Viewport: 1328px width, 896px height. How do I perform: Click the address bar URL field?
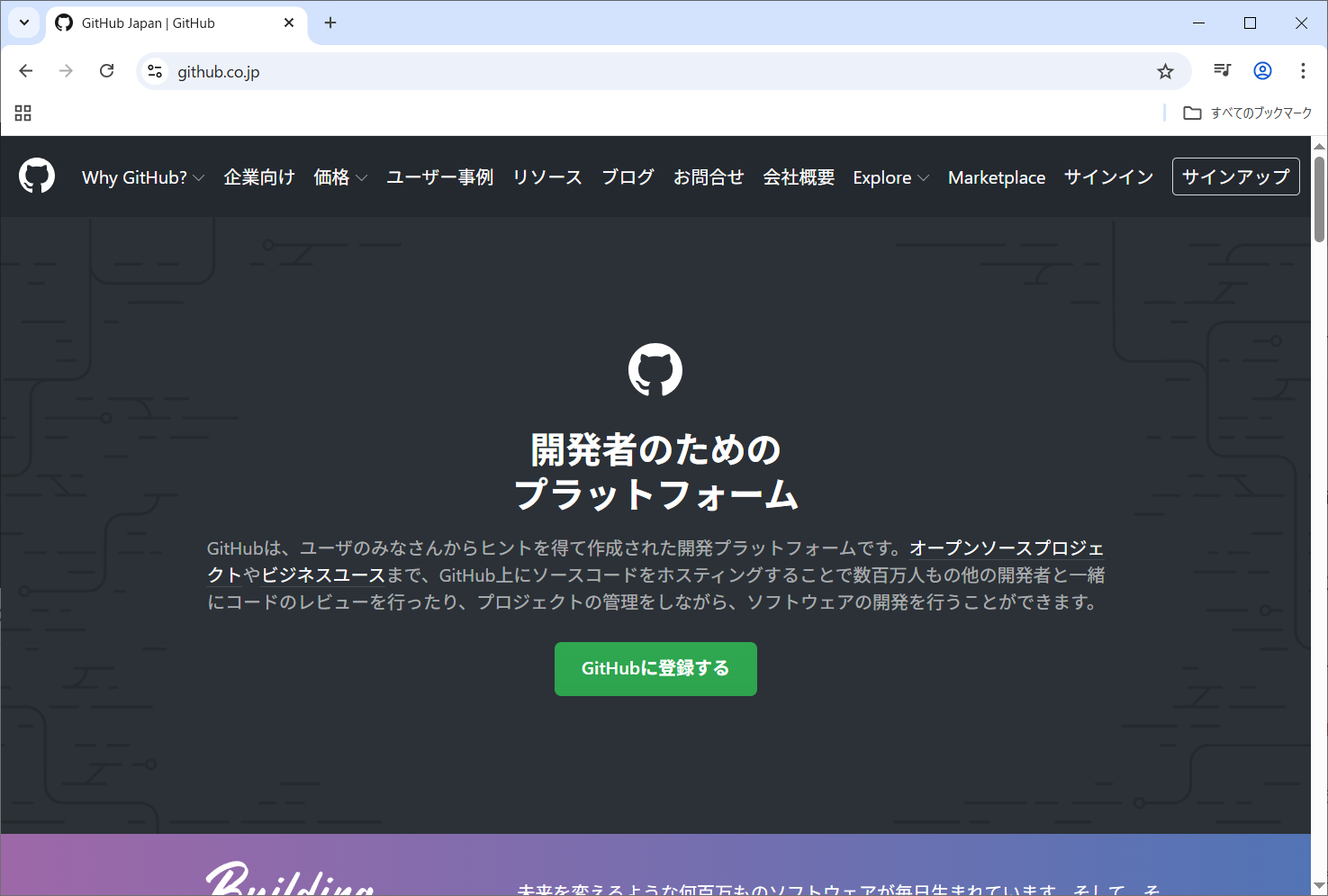[x=630, y=71]
